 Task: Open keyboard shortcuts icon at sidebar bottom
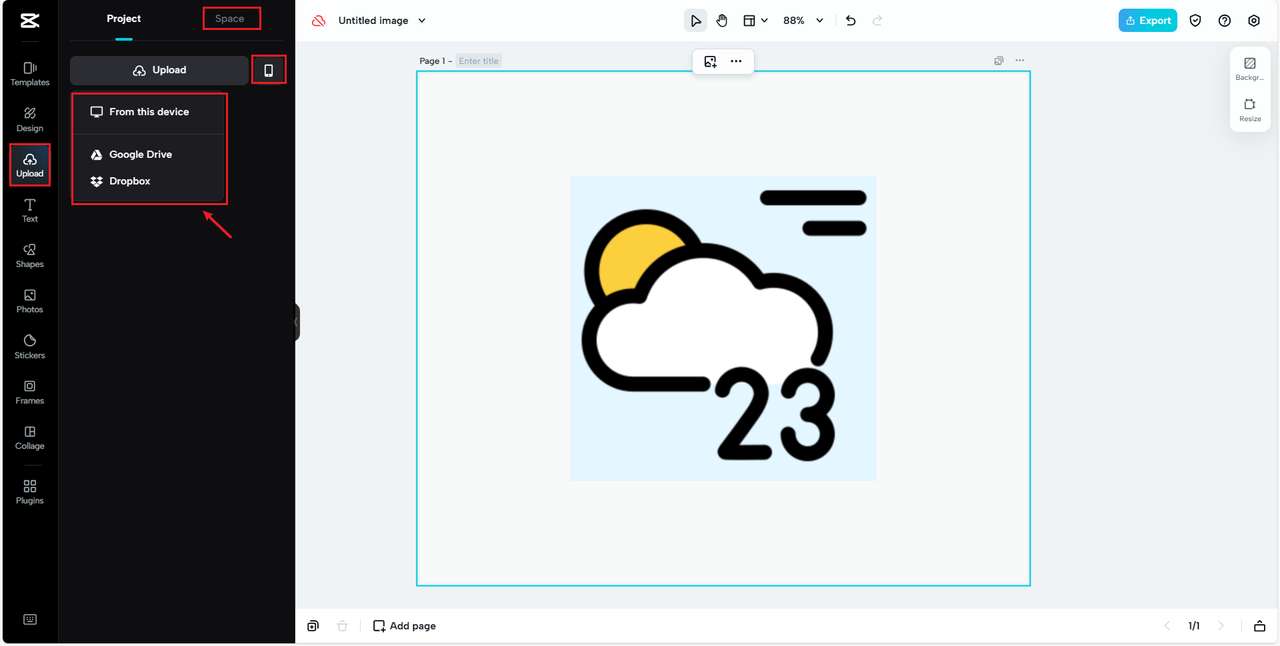30,619
